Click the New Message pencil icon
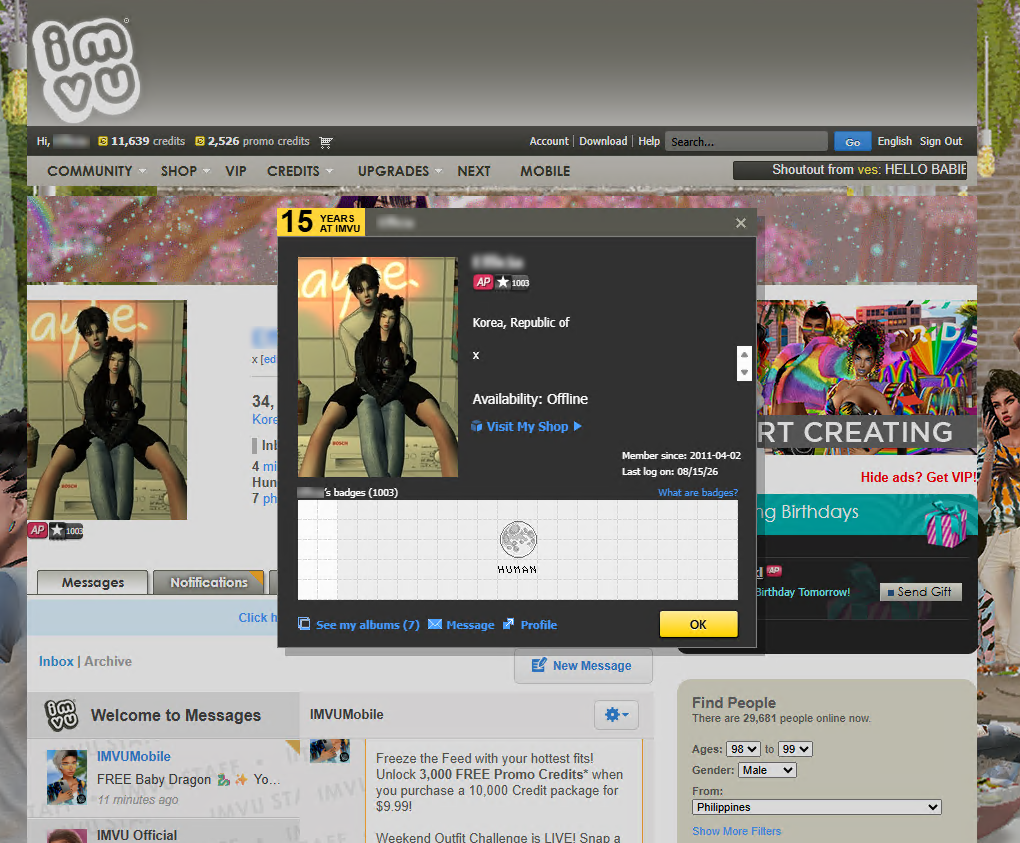Image resolution: width=1020 pixels, height=843 pixels. [539, 665]
